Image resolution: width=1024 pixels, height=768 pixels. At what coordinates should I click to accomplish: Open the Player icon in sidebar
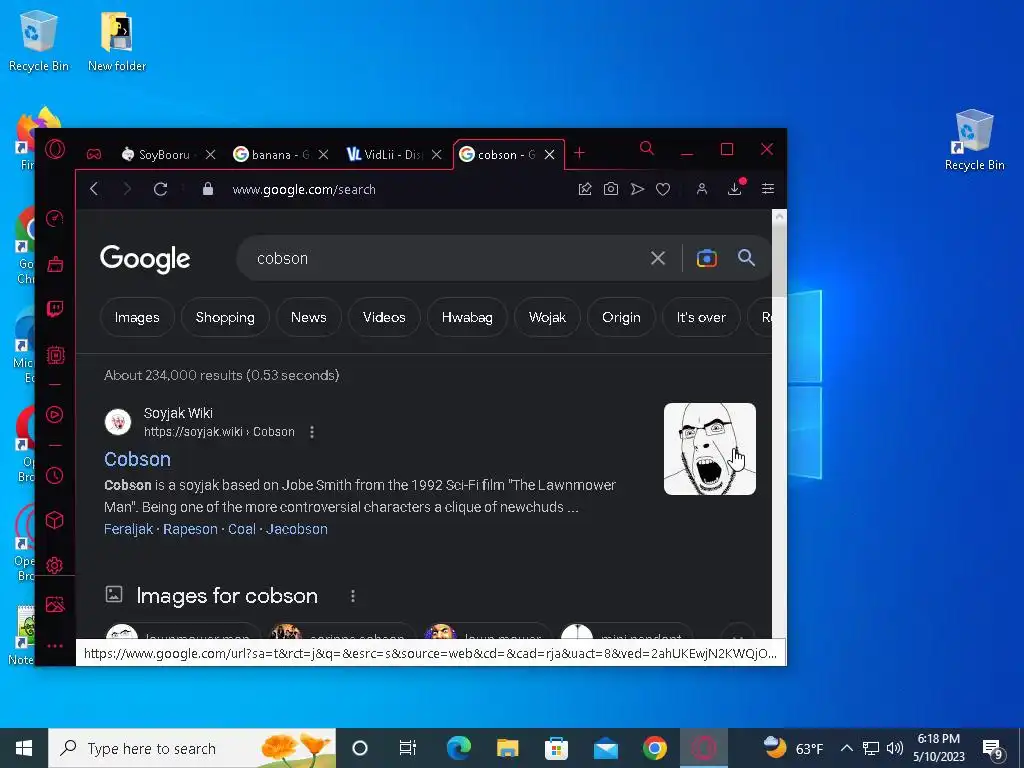click(55, 414)
